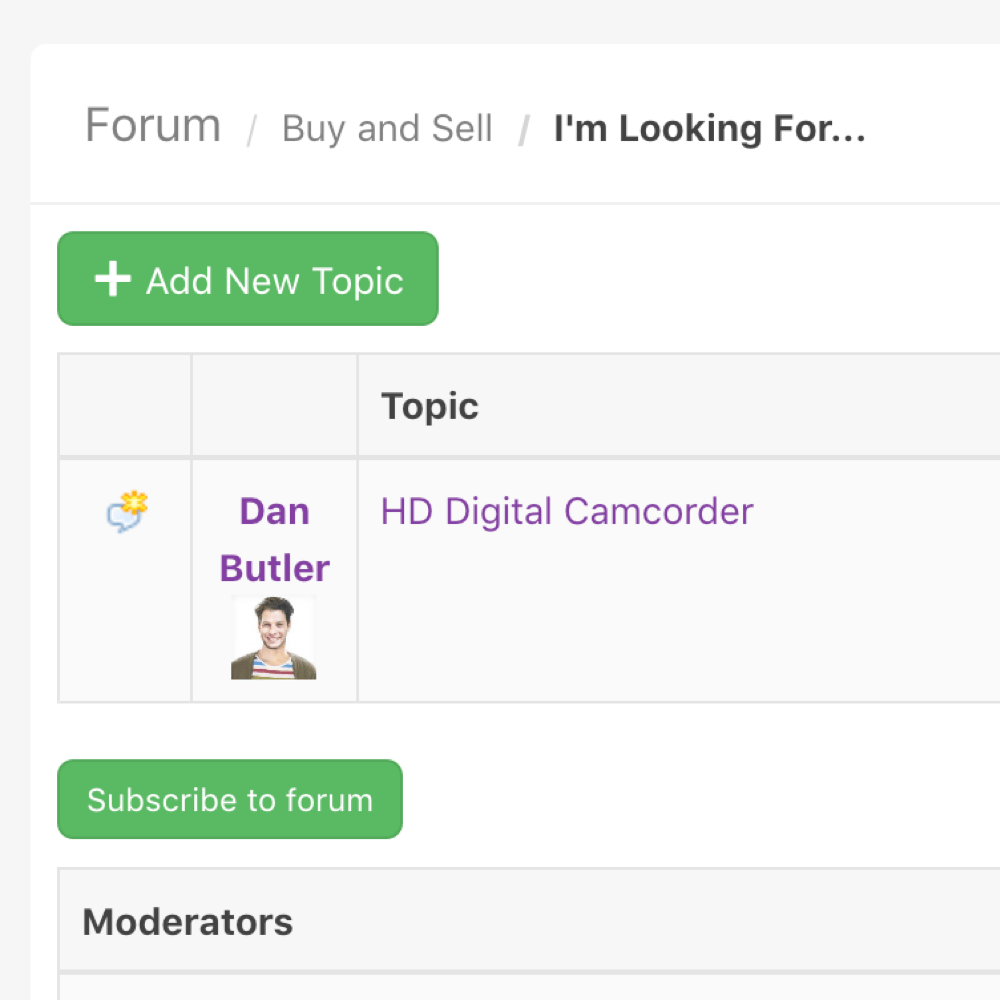Click the blank header cell above status icon
The image size is (1000, 1000).
(125, 406)
